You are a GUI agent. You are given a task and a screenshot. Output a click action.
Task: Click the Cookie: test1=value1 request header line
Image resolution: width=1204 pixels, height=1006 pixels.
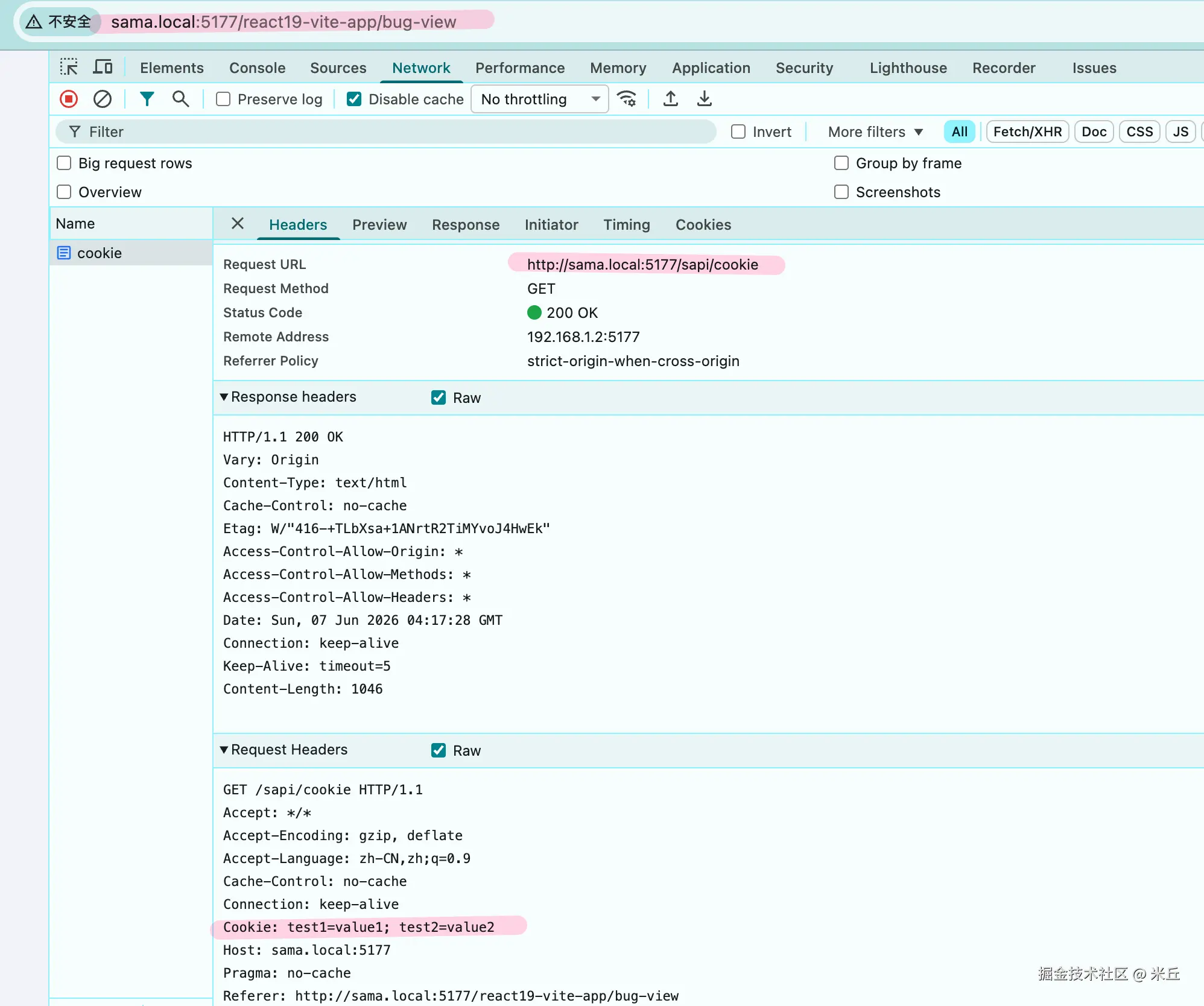pyautogui.click(x=359, y=927)
